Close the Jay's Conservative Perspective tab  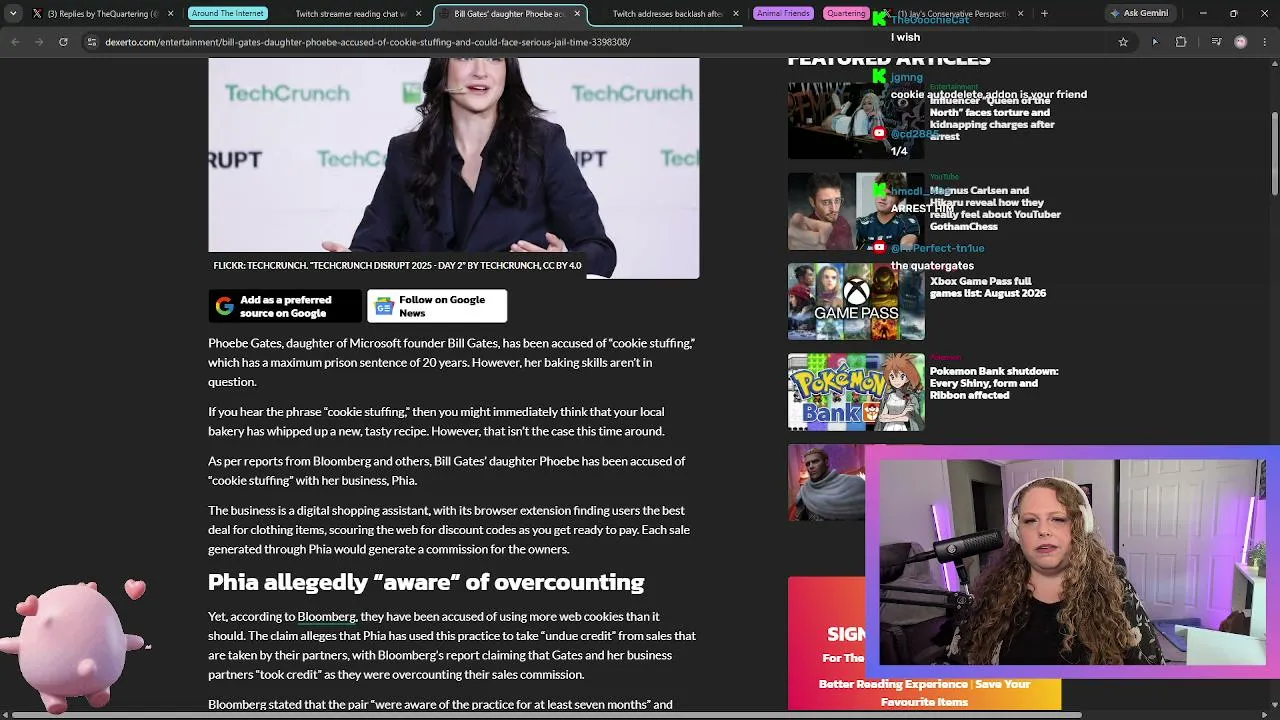pyautogui.click(x=1020, y=14)
